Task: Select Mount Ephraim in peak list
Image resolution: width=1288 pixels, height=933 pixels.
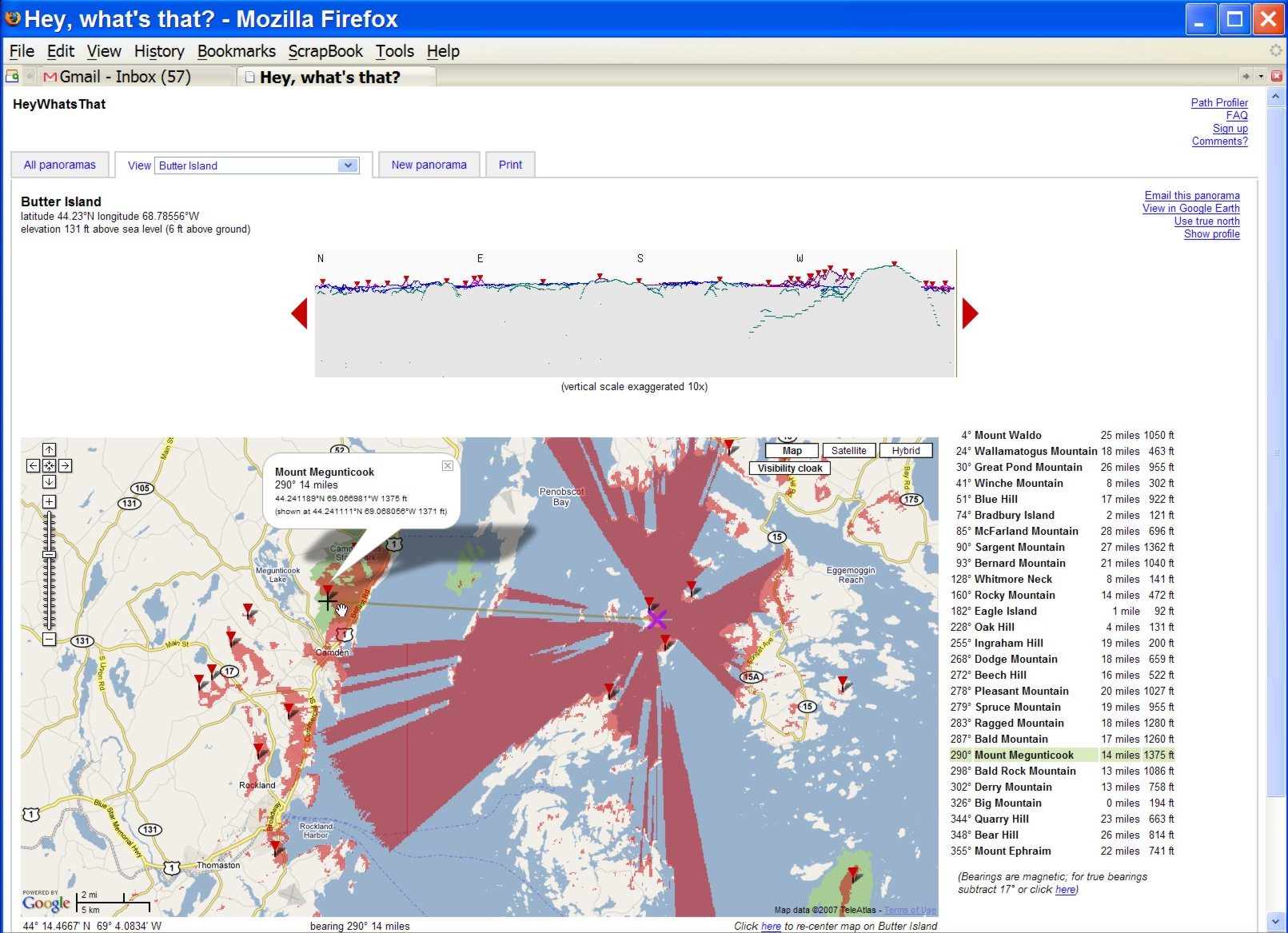Action: (x=1061, y=851)
